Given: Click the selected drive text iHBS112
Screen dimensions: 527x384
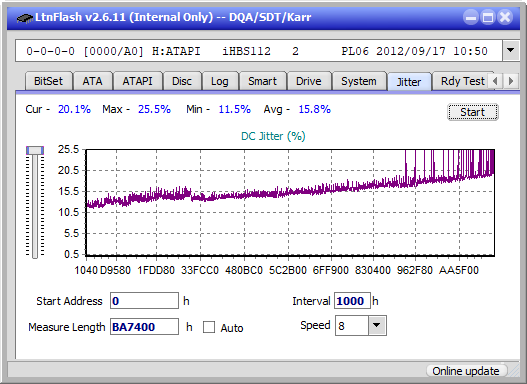Looking at the screenshot, I should [246, 51].
